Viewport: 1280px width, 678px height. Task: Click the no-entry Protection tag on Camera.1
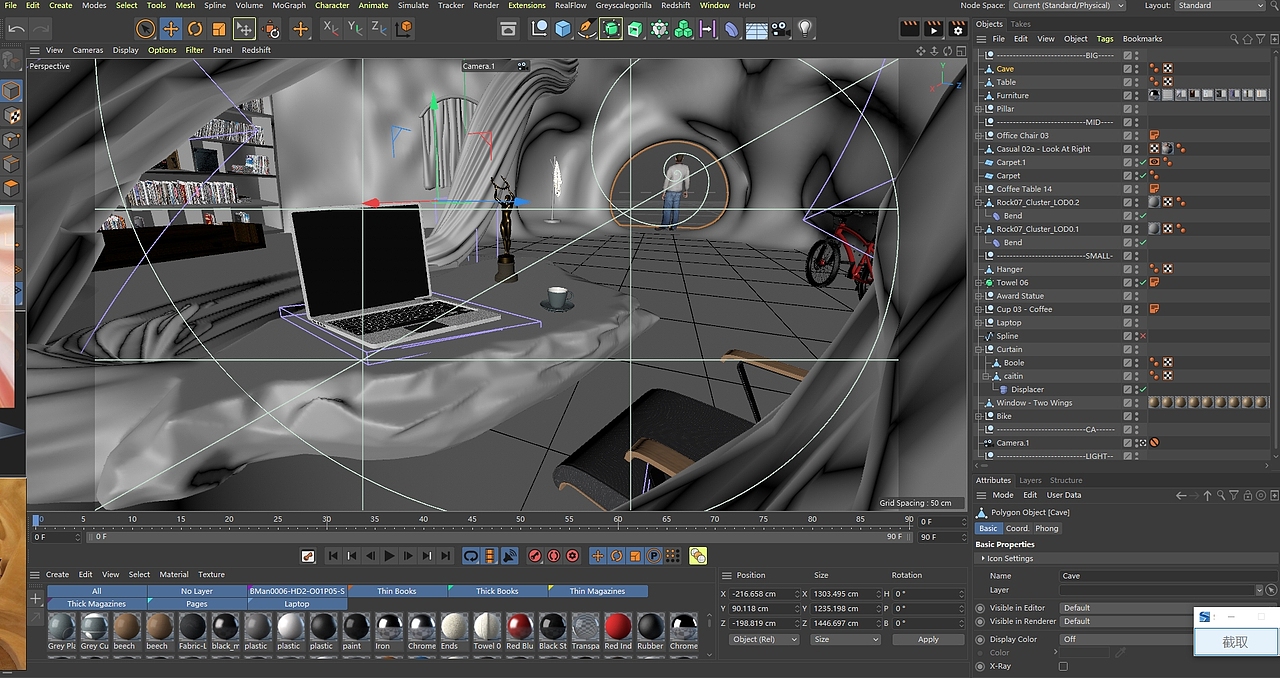[1153, 442]
